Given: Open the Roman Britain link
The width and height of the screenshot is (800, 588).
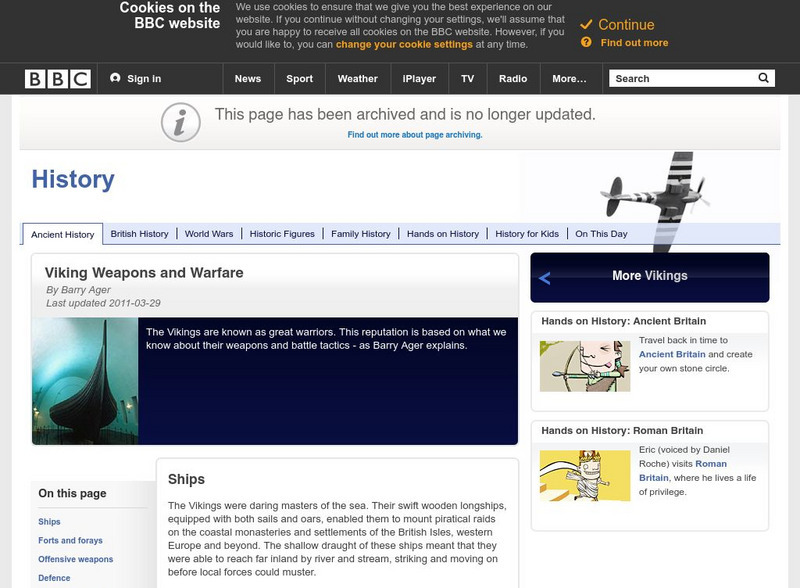Looking at the screenshot, I should click(683, 471).
